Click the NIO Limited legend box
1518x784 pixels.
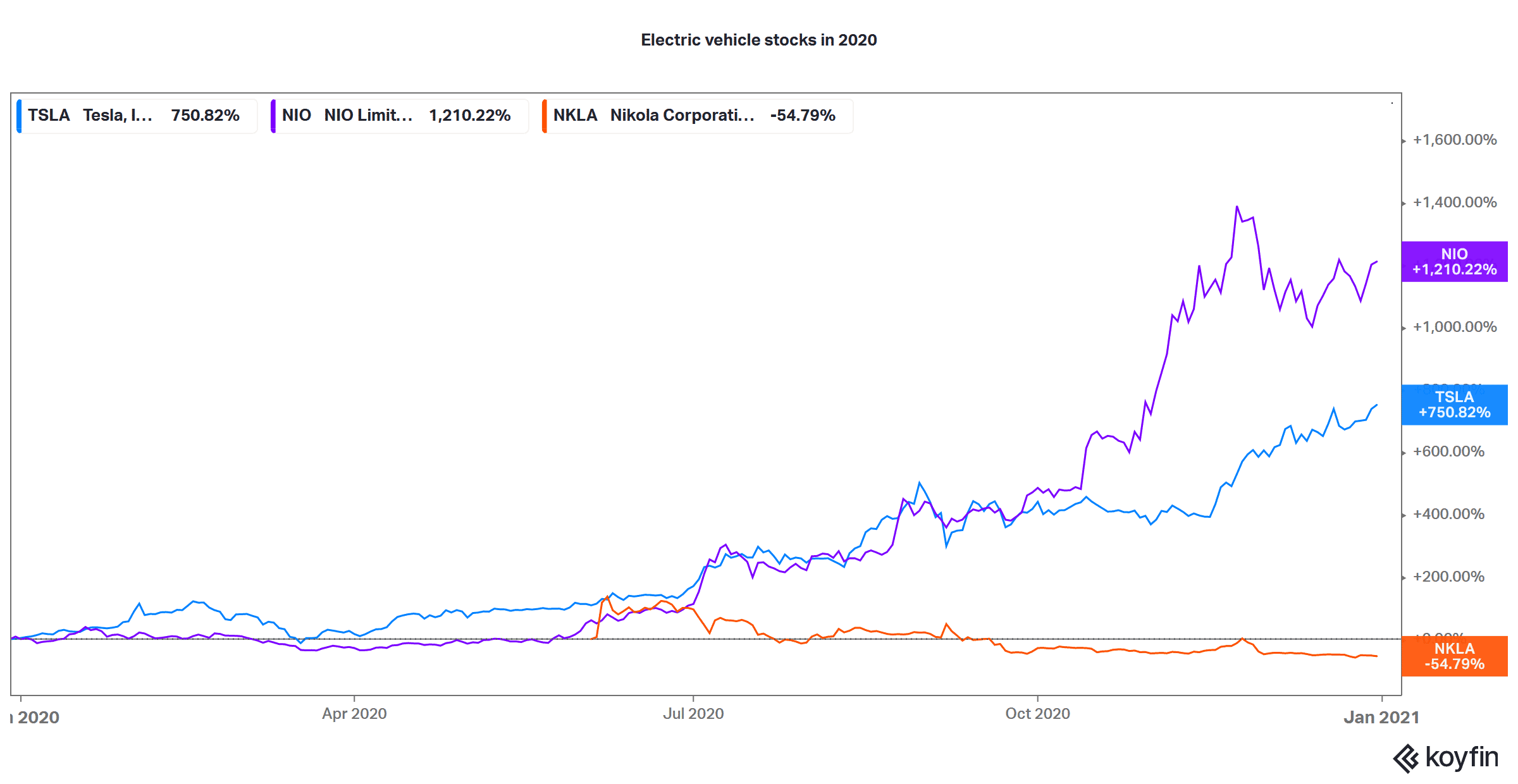click(x=400, y=116)
